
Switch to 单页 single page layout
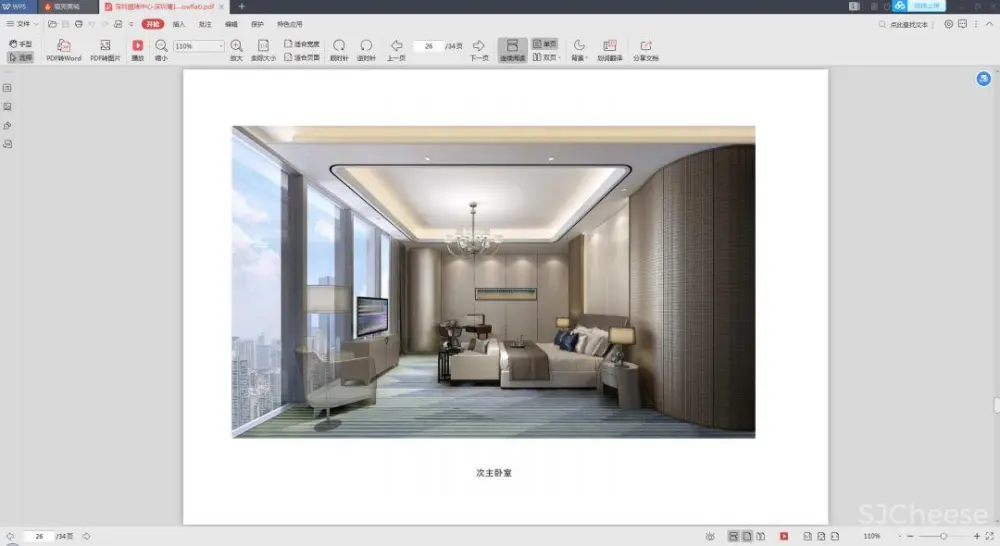545,44
